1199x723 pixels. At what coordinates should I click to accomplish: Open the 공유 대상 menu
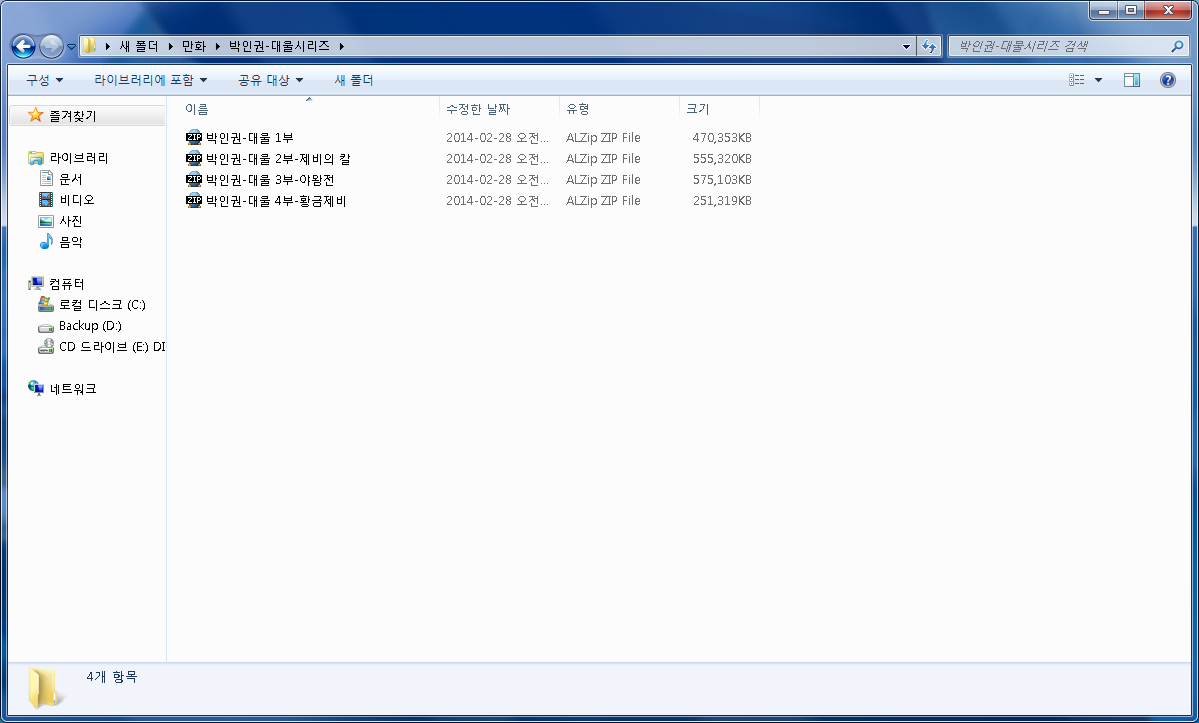[270, 80]
